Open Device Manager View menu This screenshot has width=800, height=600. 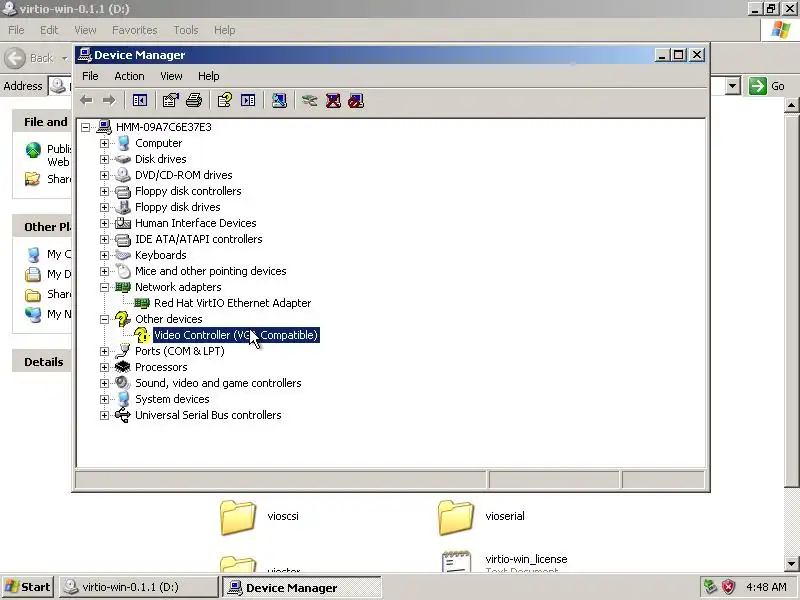tap(171, 76)
